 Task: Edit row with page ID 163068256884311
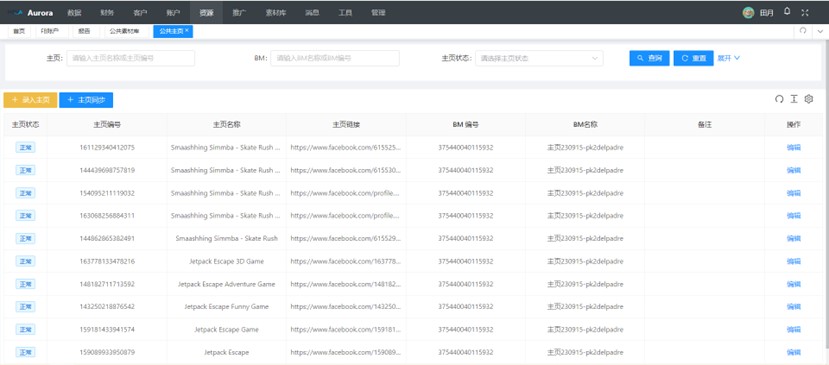[794, 216]
